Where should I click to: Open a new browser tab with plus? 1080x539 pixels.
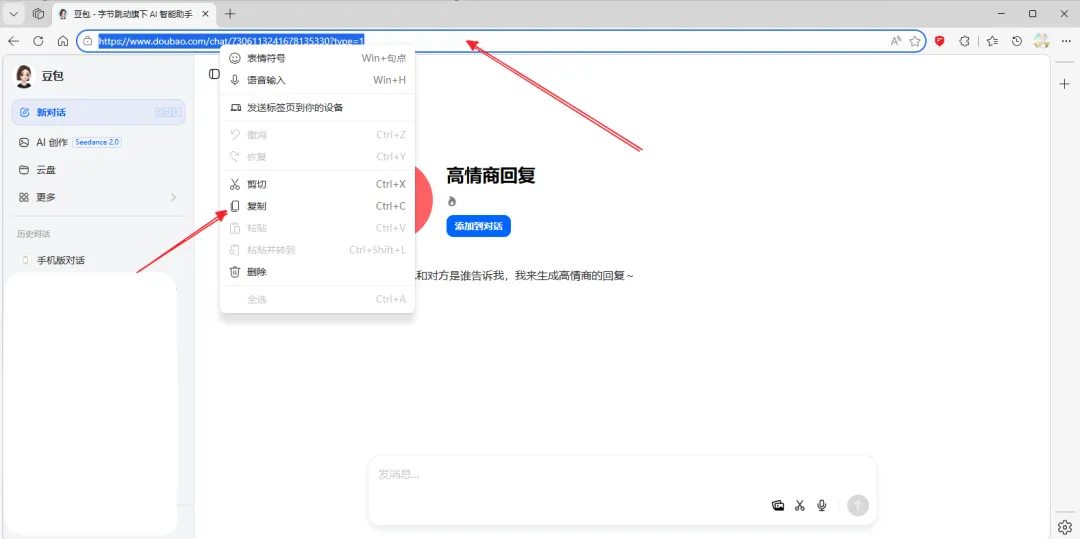click(x=230, y=14)
